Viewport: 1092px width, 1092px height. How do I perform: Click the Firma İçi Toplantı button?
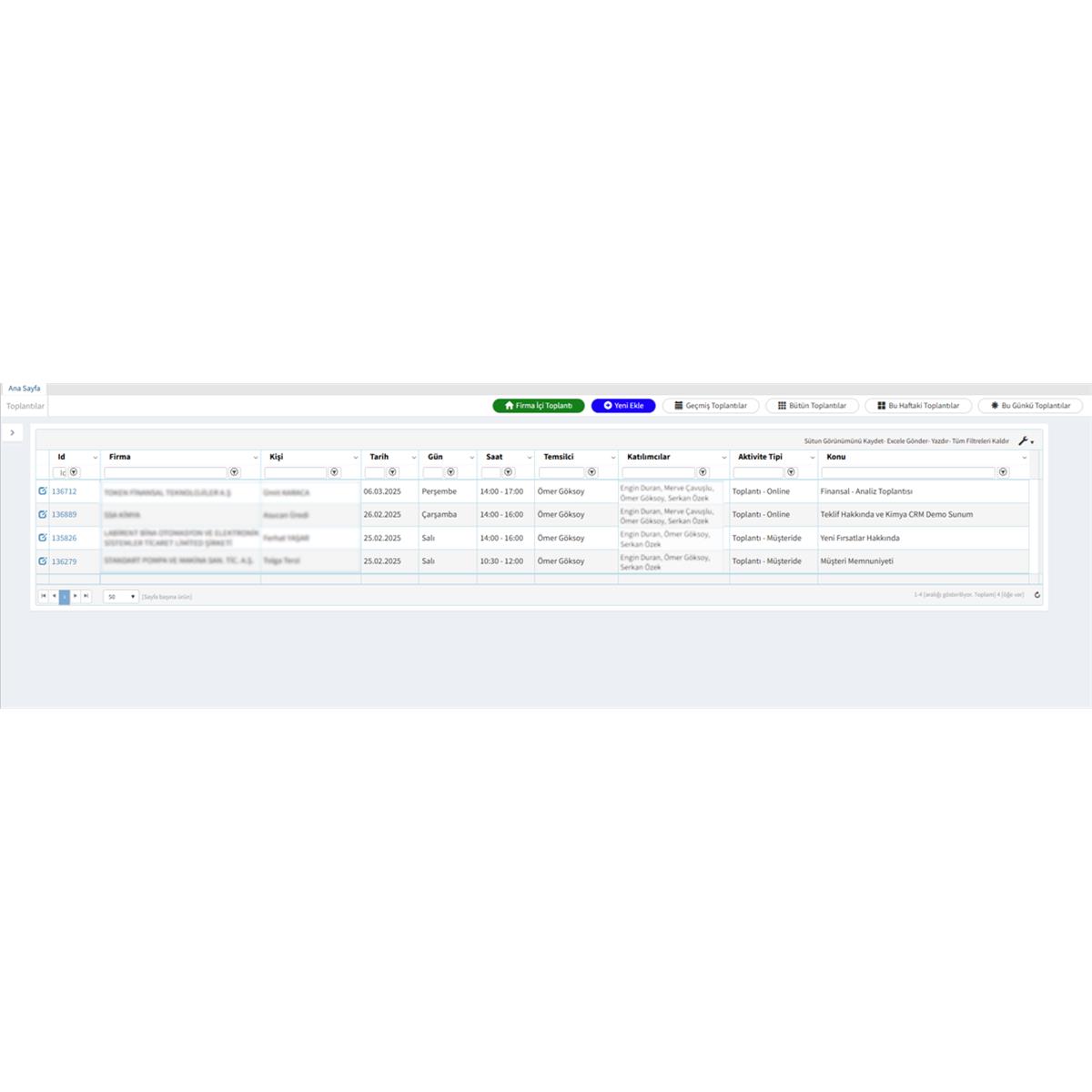[x=539, y=406]
